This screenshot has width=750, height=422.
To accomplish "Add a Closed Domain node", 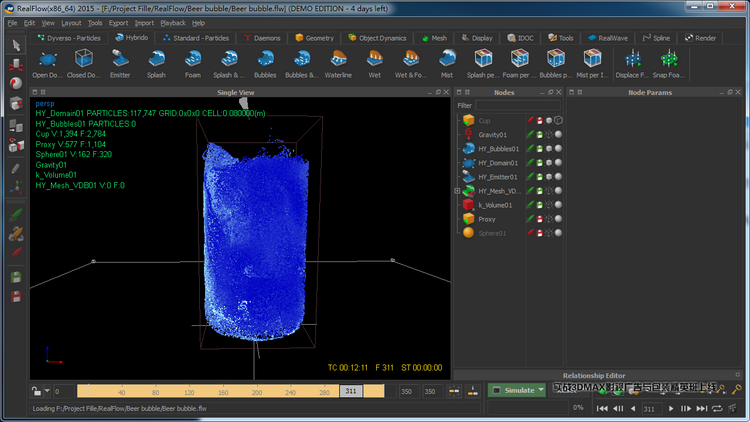I will tap(84, 64).
